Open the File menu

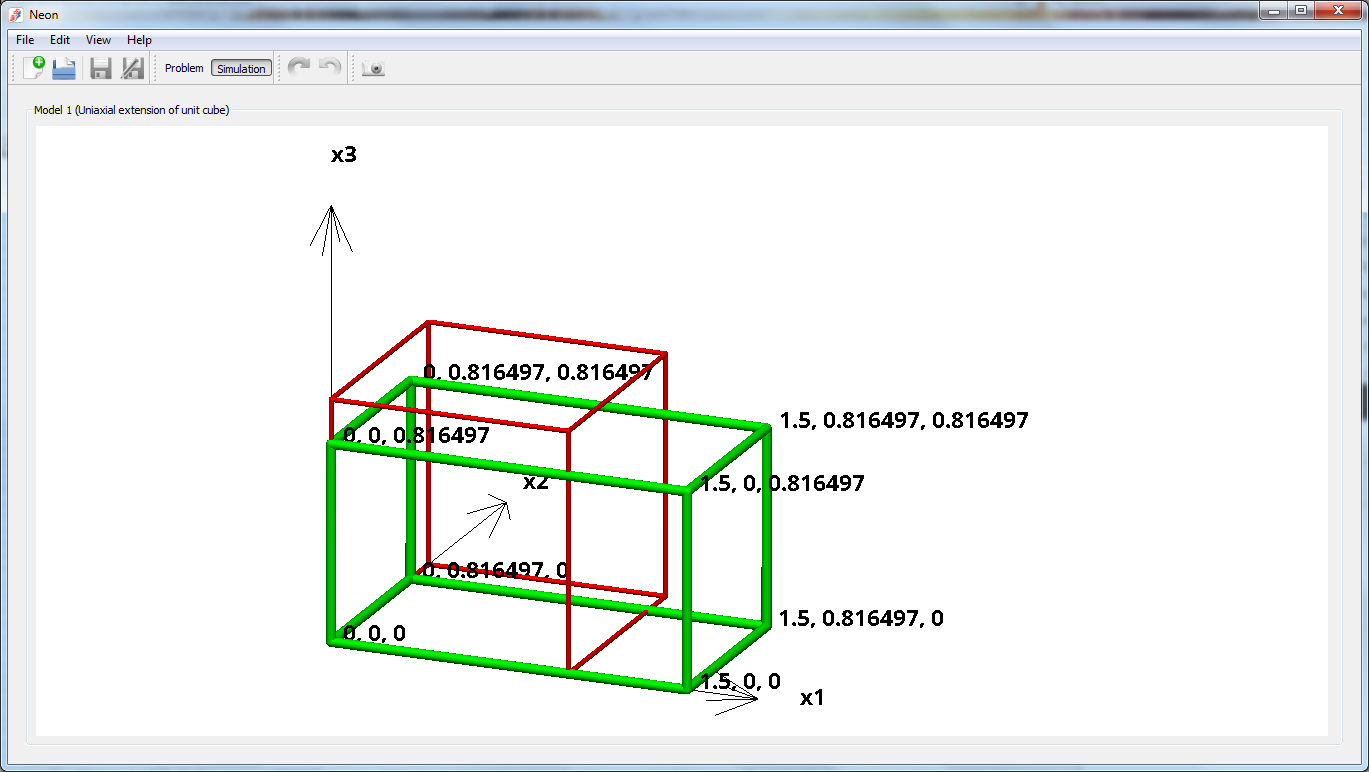click(25, 40)
